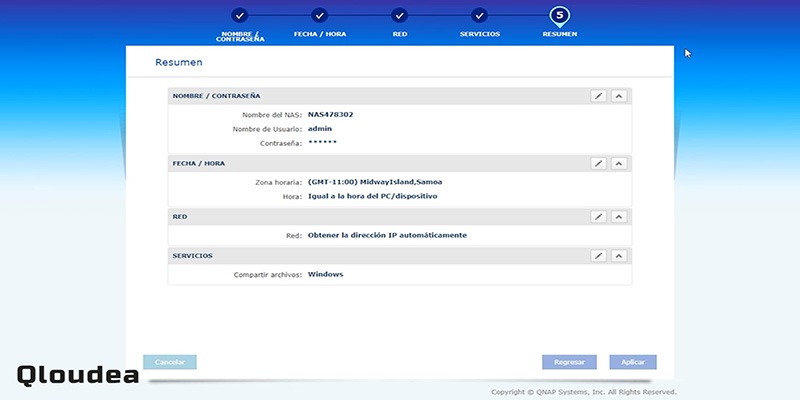Image resolution: width=800 pixels, height=400 pixels.
Task: Click the 'Compartir archivos:' label
Action: click(x=268, y=275)
